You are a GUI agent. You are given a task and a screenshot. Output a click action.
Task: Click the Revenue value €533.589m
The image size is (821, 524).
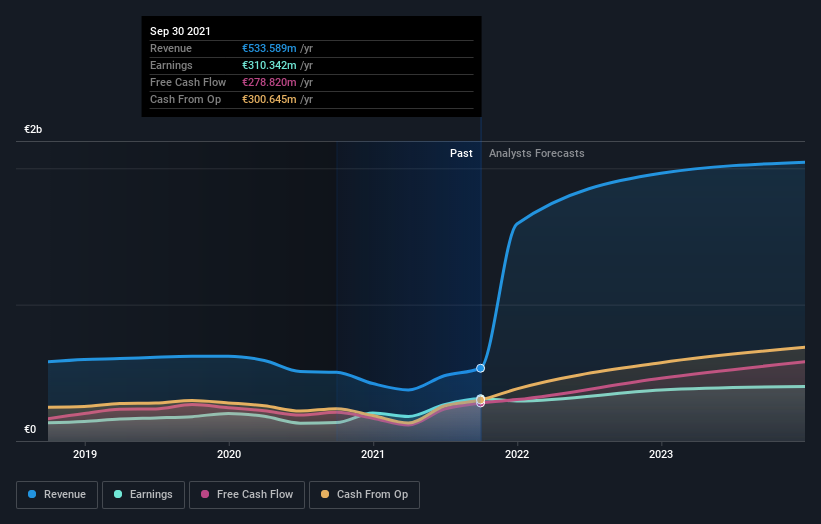269,48
